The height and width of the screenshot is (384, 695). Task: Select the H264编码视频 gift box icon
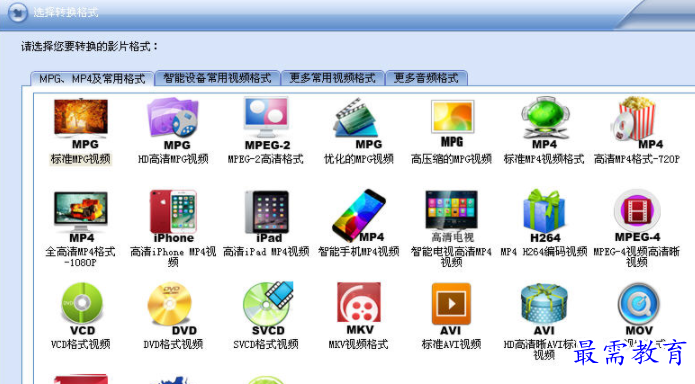545,216
